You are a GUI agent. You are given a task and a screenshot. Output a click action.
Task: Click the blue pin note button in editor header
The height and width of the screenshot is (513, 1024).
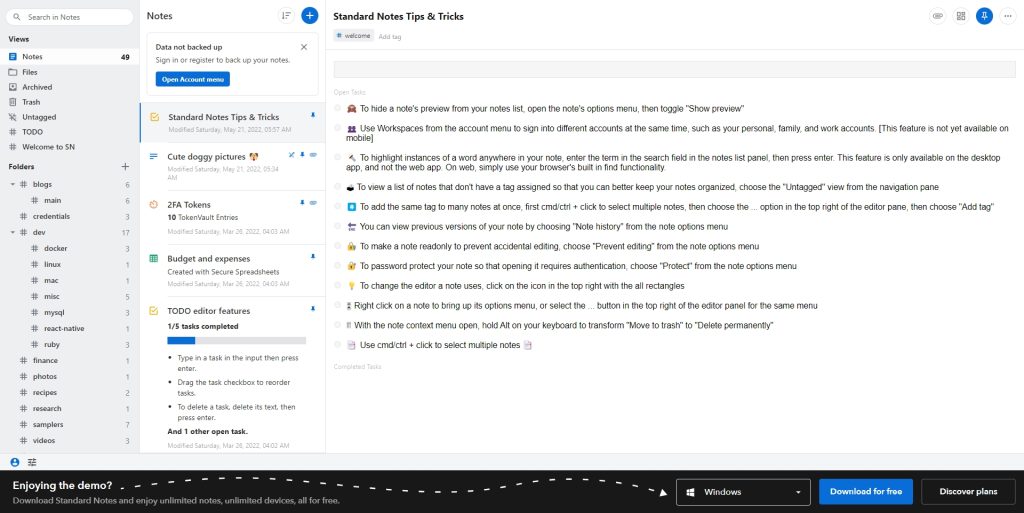(x=984, y=16)
